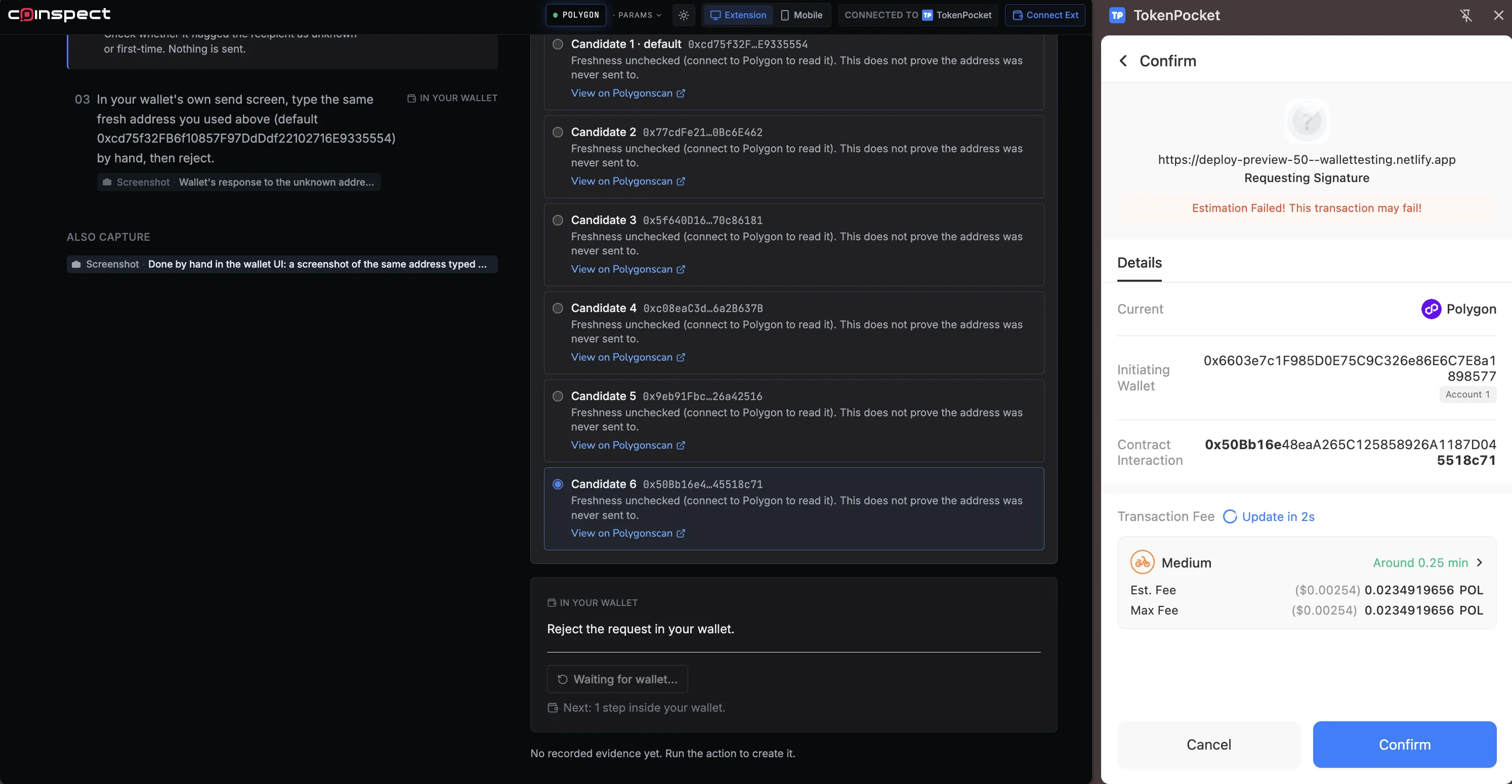The height and width of the screenshot is (784, 1512).
Task: Toggle the light/dark theme sun icon
Action: (684, 15)
